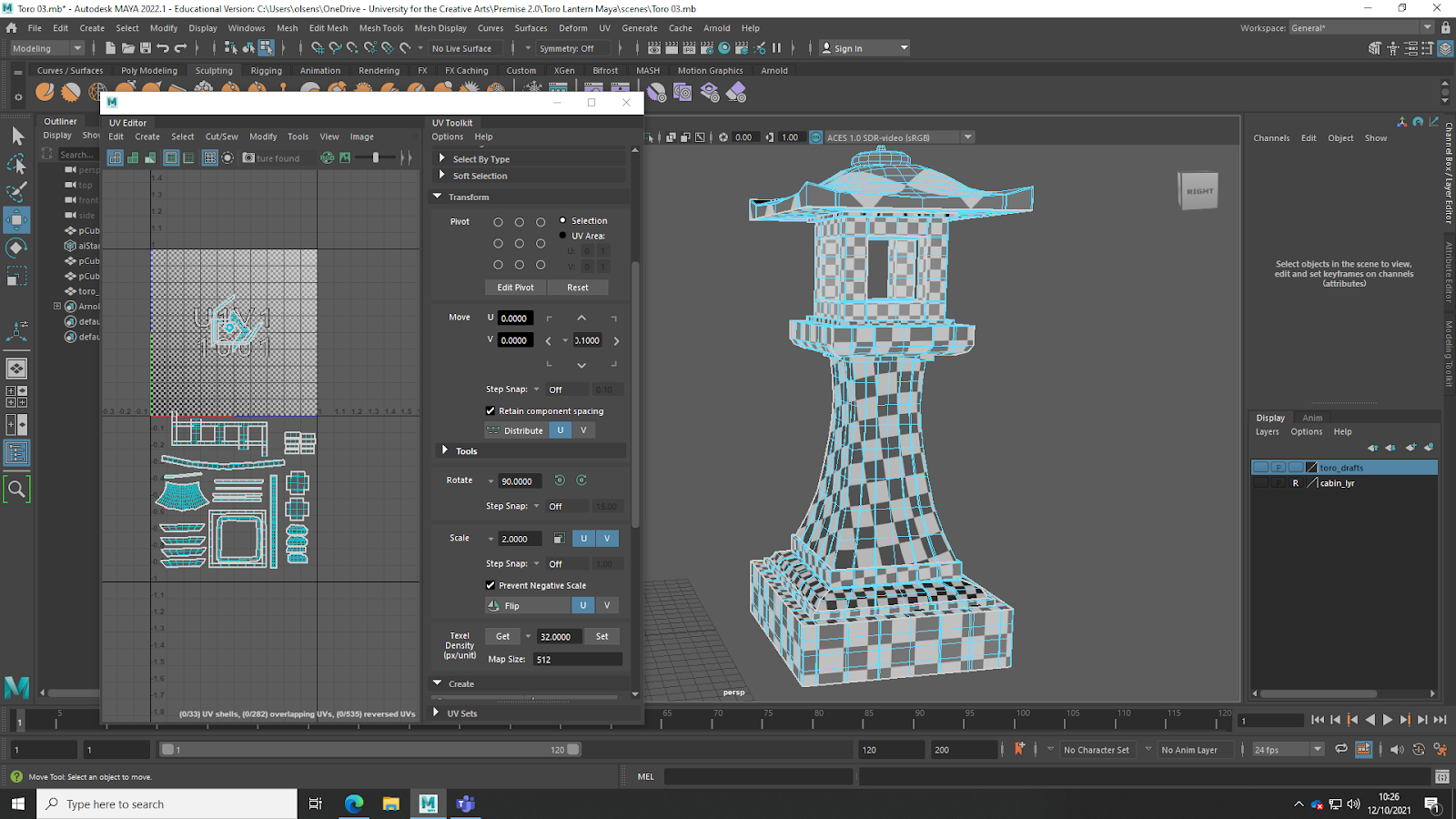
Task: Click the pivot Reset button
Action: (578, 288)
